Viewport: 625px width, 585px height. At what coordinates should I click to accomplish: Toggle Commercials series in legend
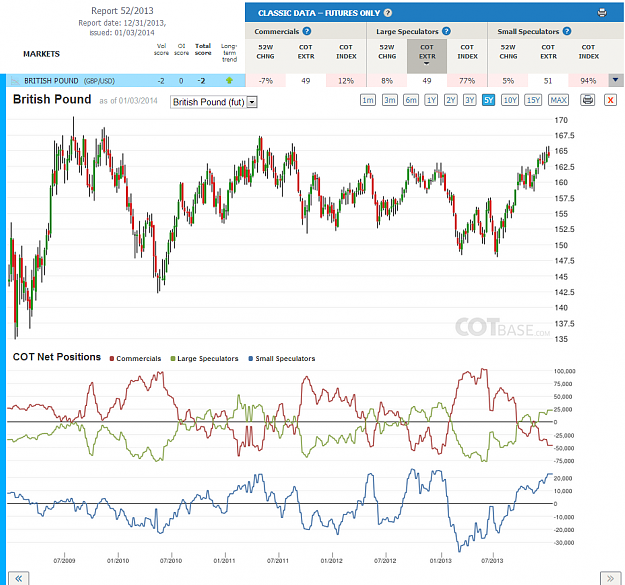(136, 358)
